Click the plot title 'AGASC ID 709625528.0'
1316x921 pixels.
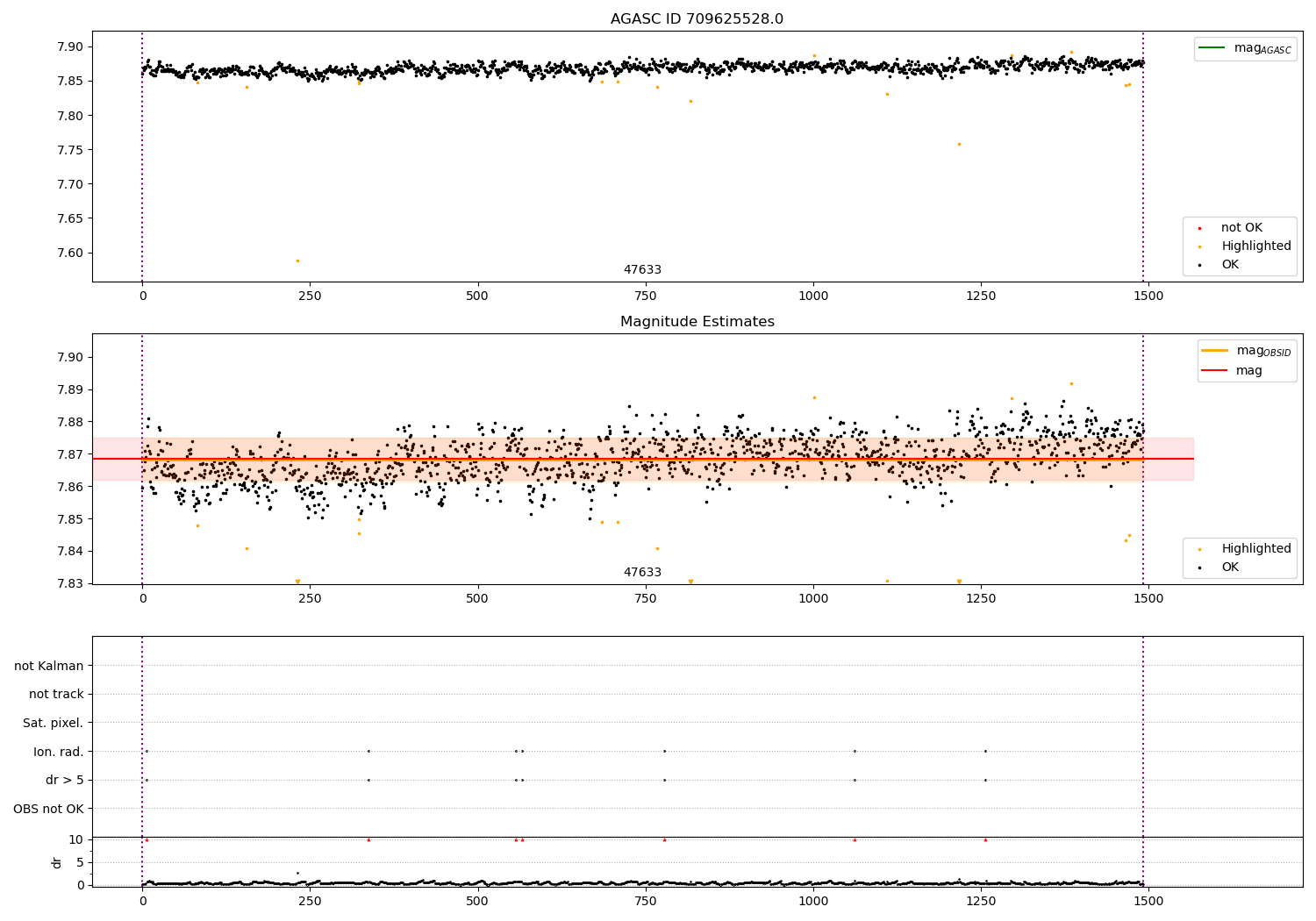pos(697,19)
